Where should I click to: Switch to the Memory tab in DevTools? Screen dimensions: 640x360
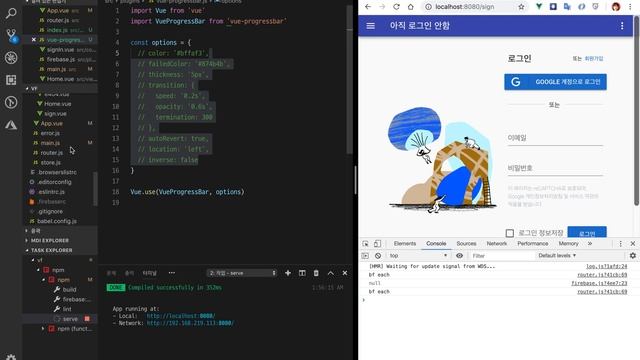[569, 244]
